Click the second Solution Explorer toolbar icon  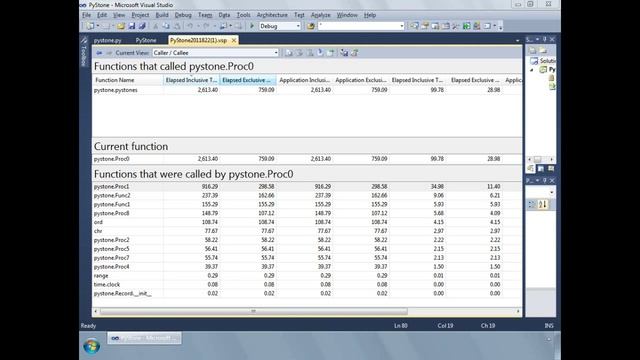[x=543, y=50]
